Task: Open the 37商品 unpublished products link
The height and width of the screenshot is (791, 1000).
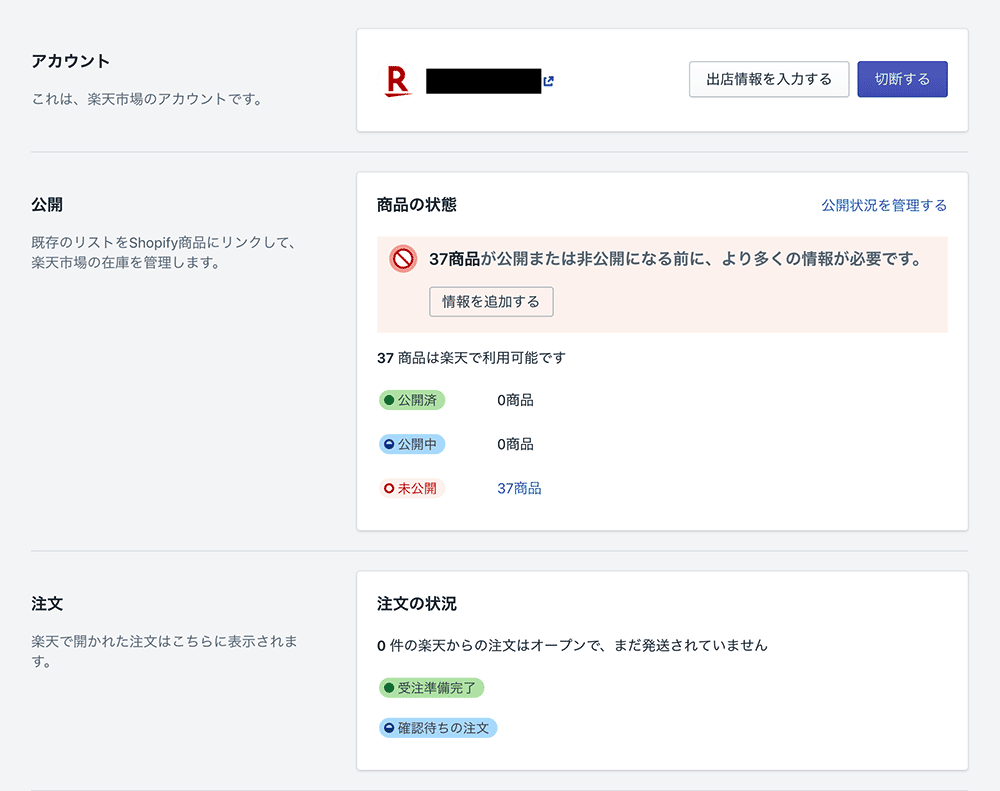Action: coord(518,488)
